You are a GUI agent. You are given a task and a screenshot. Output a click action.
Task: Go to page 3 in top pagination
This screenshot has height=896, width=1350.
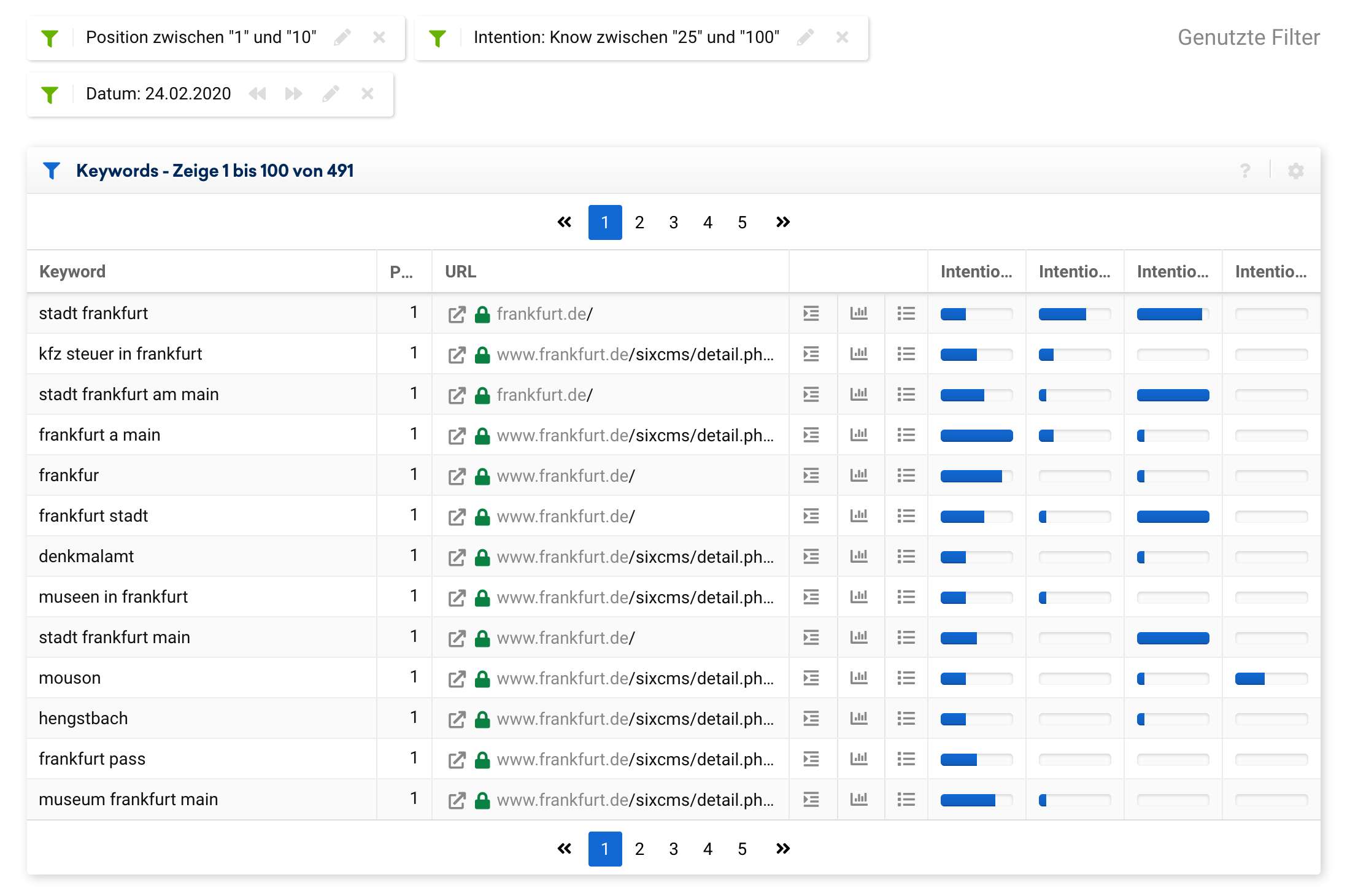click(x=674, y=222)
